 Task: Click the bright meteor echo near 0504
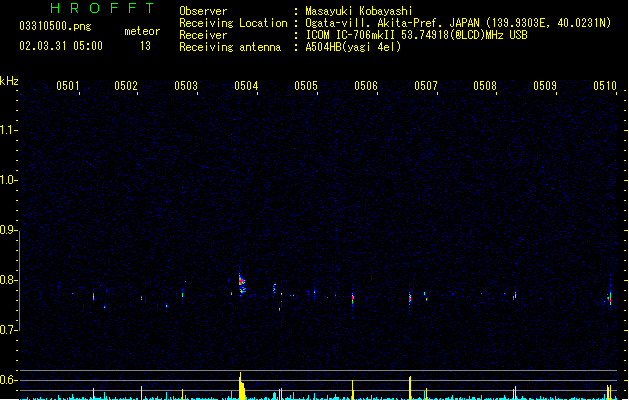click(241, 283)
